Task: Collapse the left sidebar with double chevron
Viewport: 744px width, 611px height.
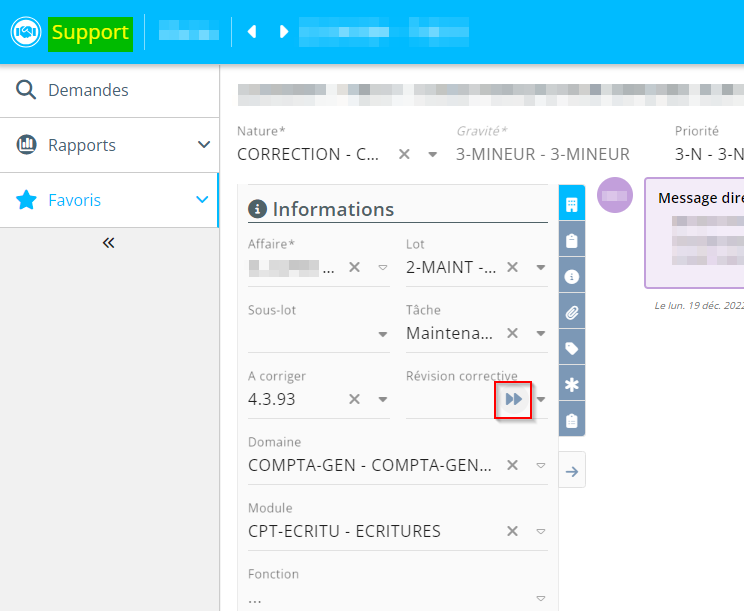Action: tap(109, 243)
